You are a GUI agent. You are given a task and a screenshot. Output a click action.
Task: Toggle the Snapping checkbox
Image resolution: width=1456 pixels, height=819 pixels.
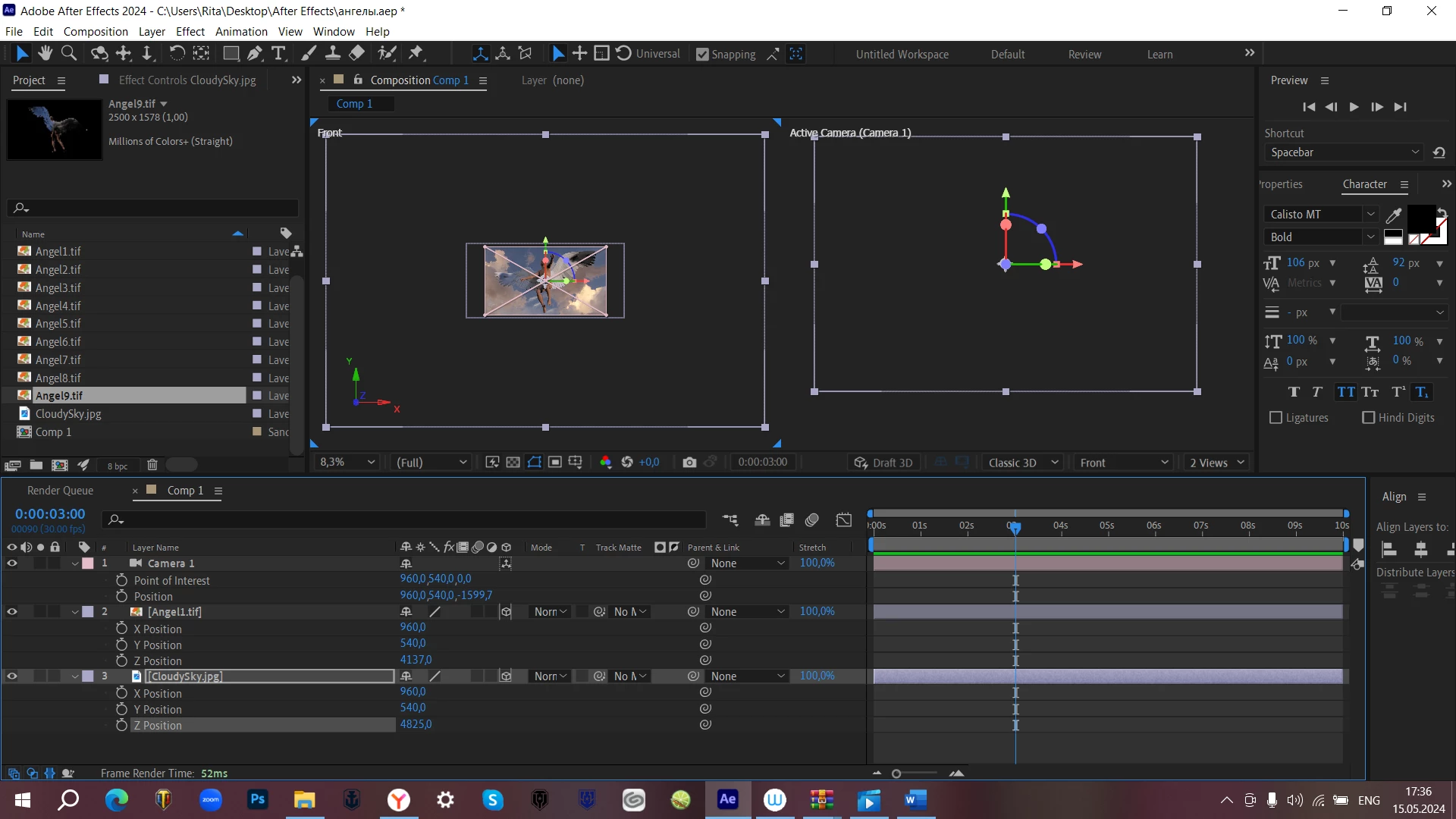pyautogui.click(x=702, y=55)
